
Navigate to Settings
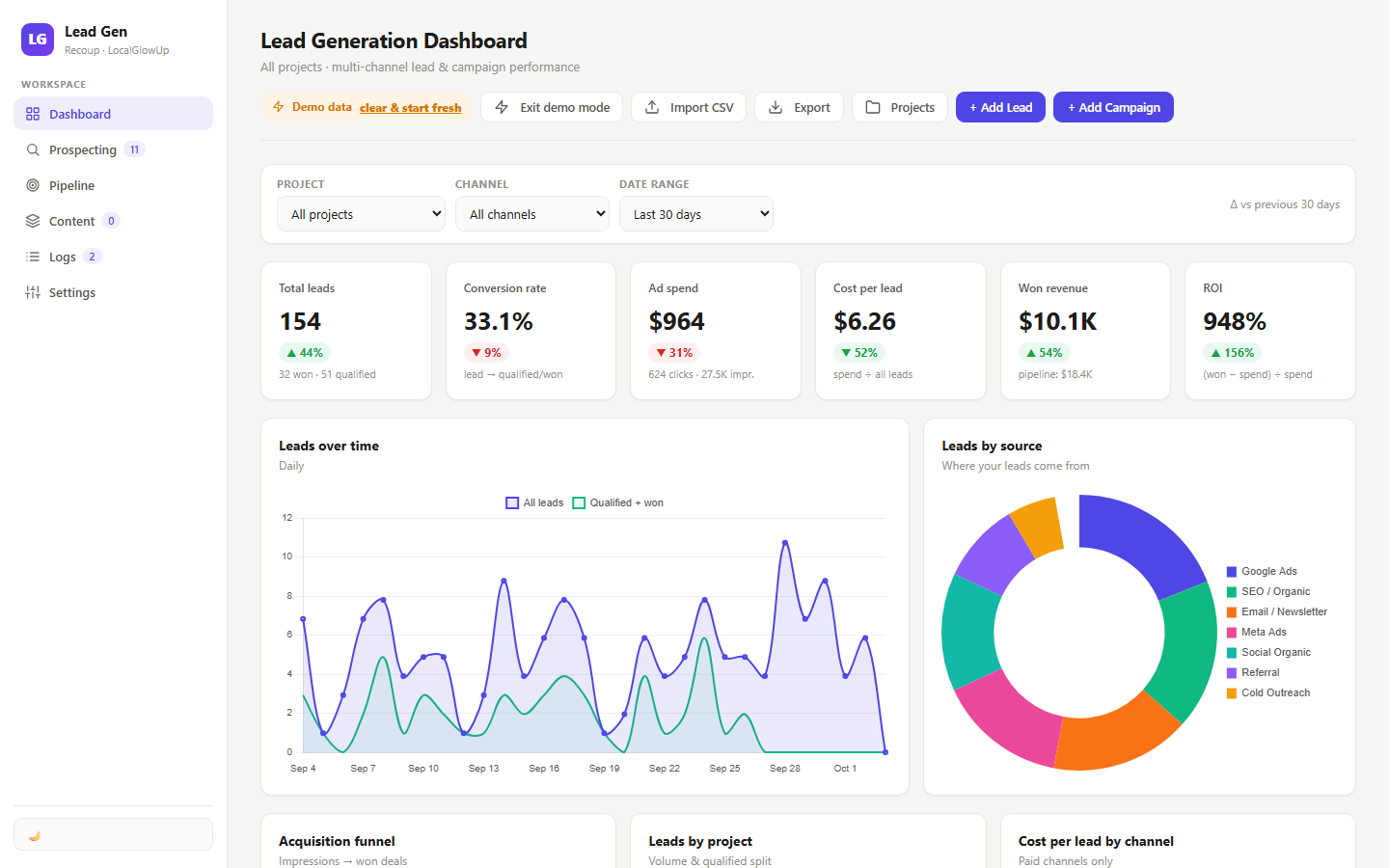[x=113, y=292]
